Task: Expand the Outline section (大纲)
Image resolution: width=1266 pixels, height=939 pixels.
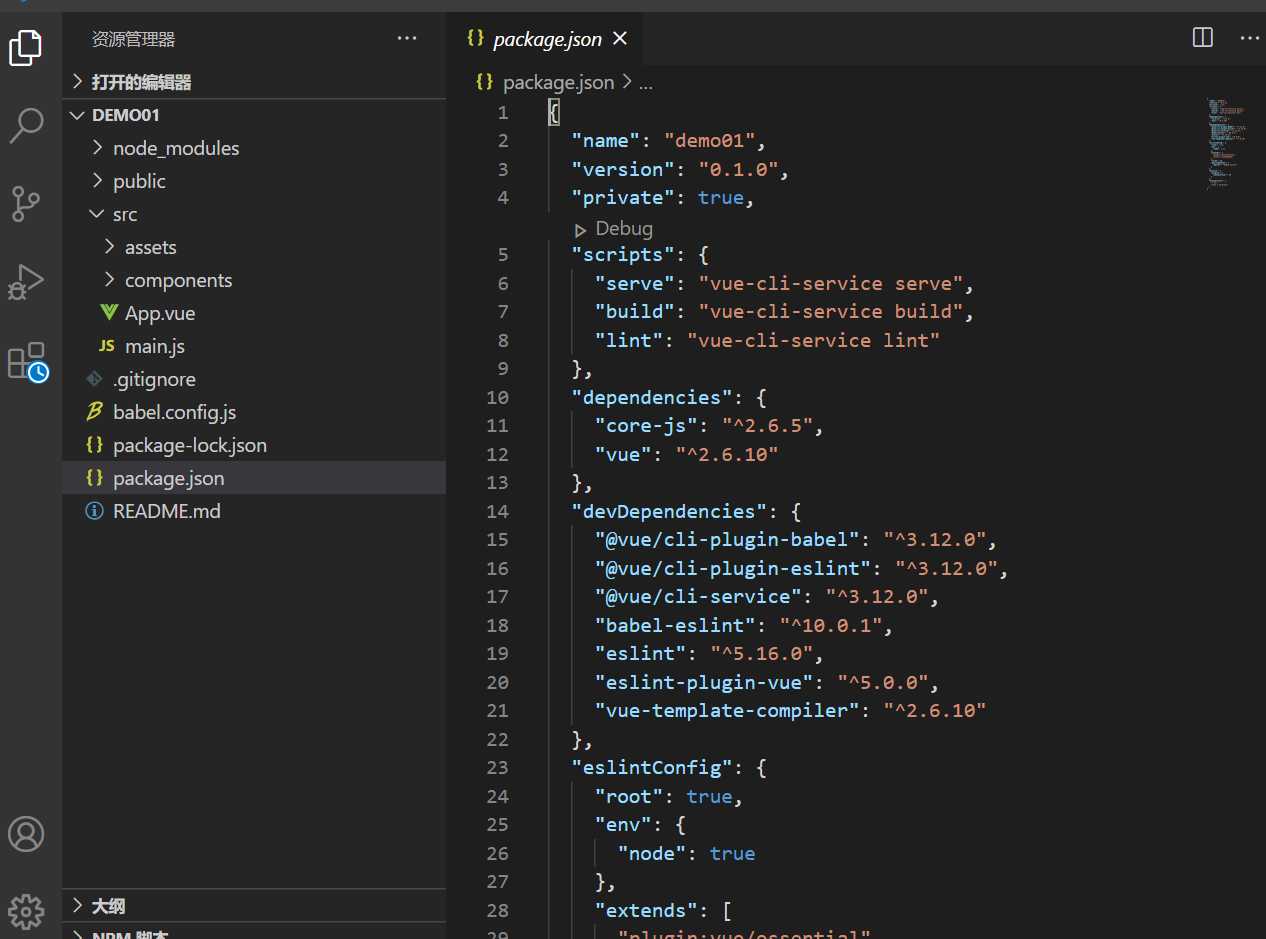Action: coord(254,906)
